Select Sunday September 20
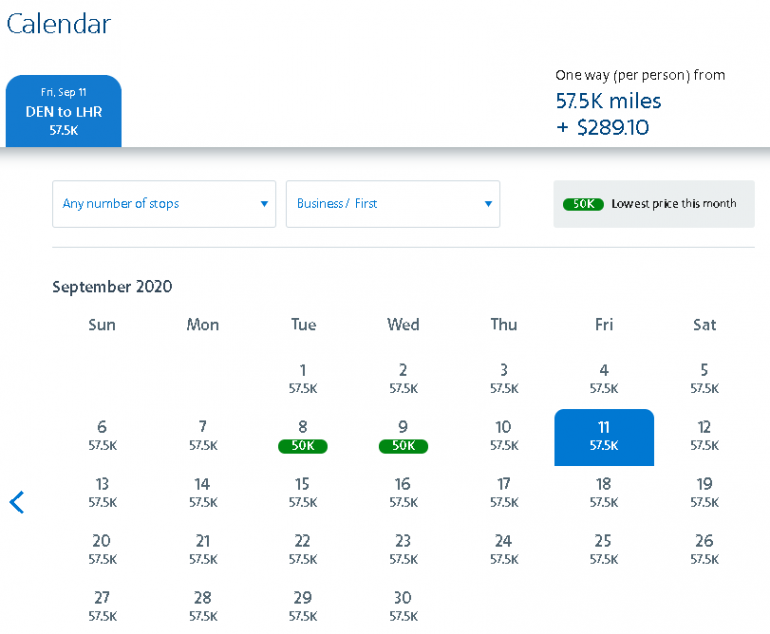This screenshot has height=634, width=770. tap(102, 549)
